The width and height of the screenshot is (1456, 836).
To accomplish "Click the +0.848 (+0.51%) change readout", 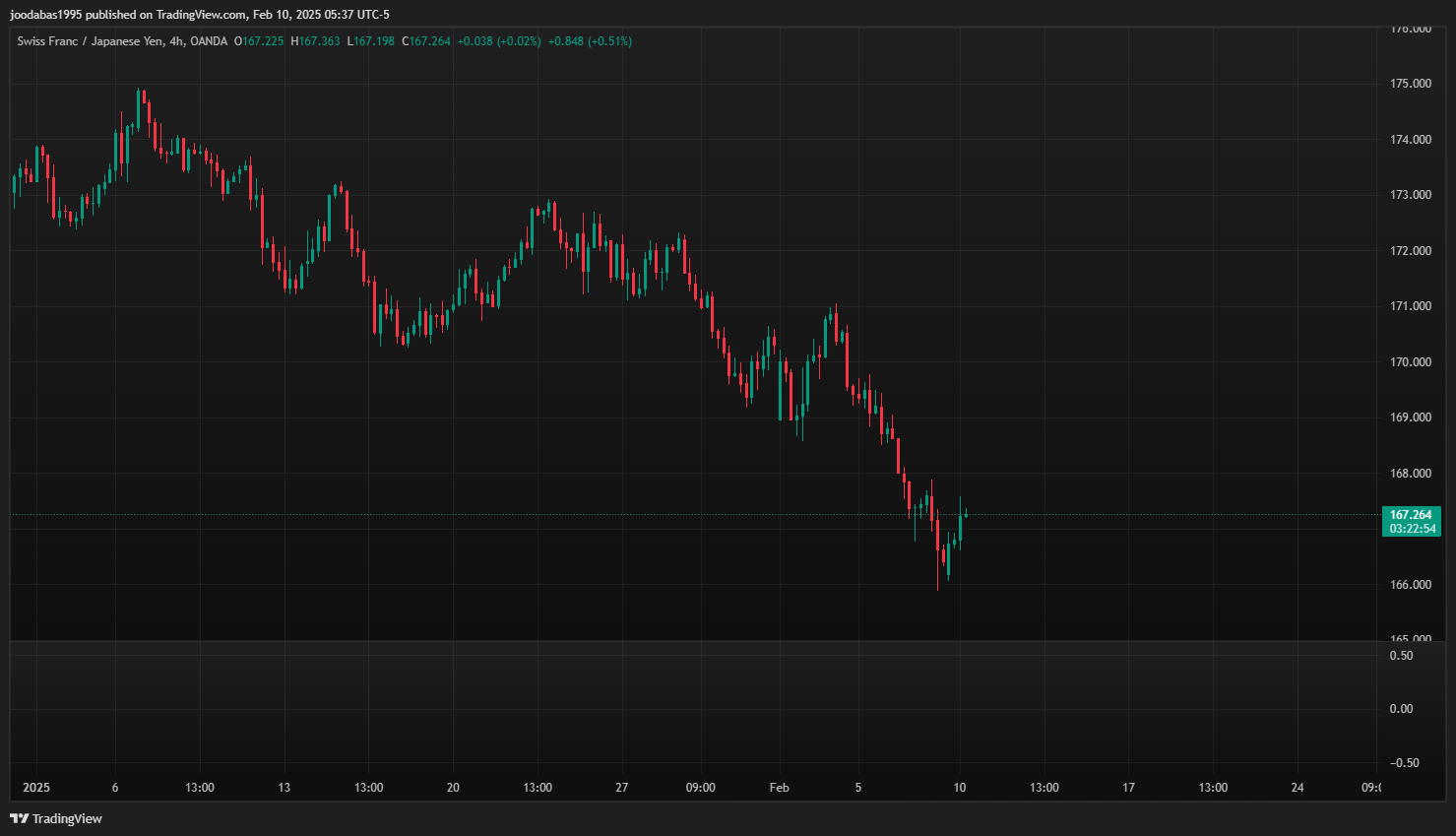I will click(590, 41).
